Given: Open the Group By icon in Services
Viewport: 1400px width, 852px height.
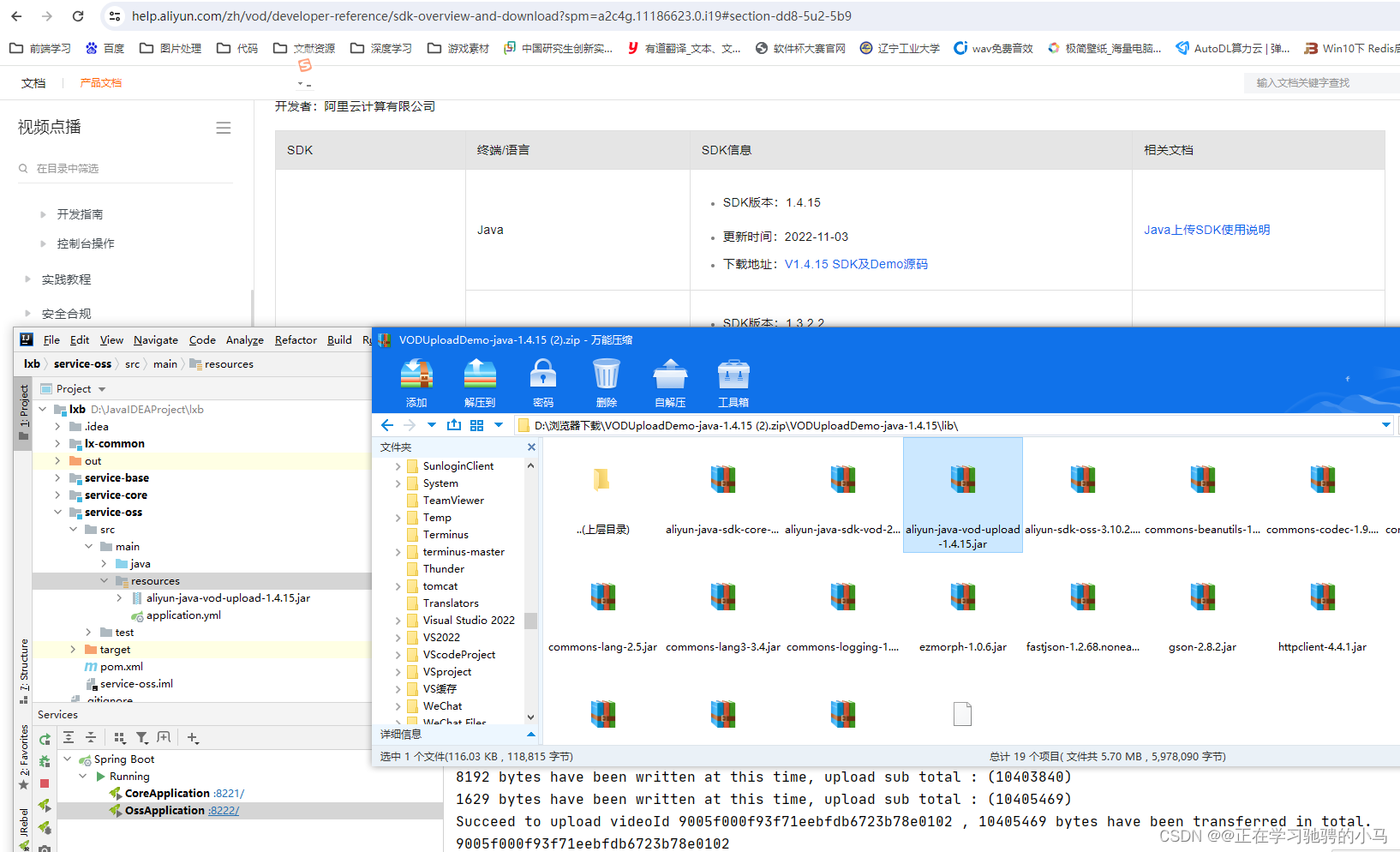Looking at the screenshot, I should (x=119, y=737).
